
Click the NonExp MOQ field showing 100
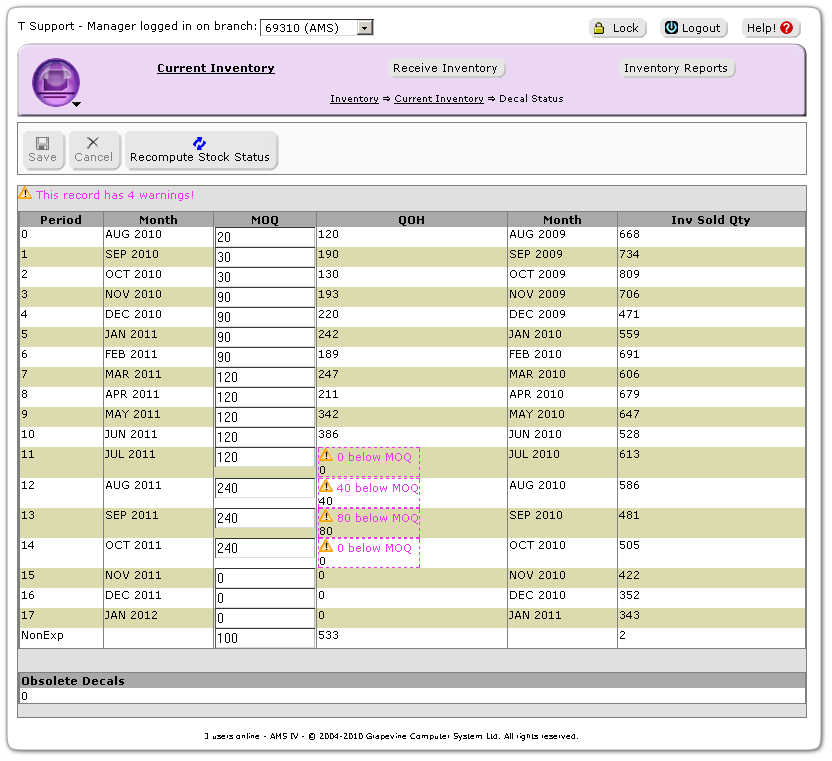click(264, 638)
